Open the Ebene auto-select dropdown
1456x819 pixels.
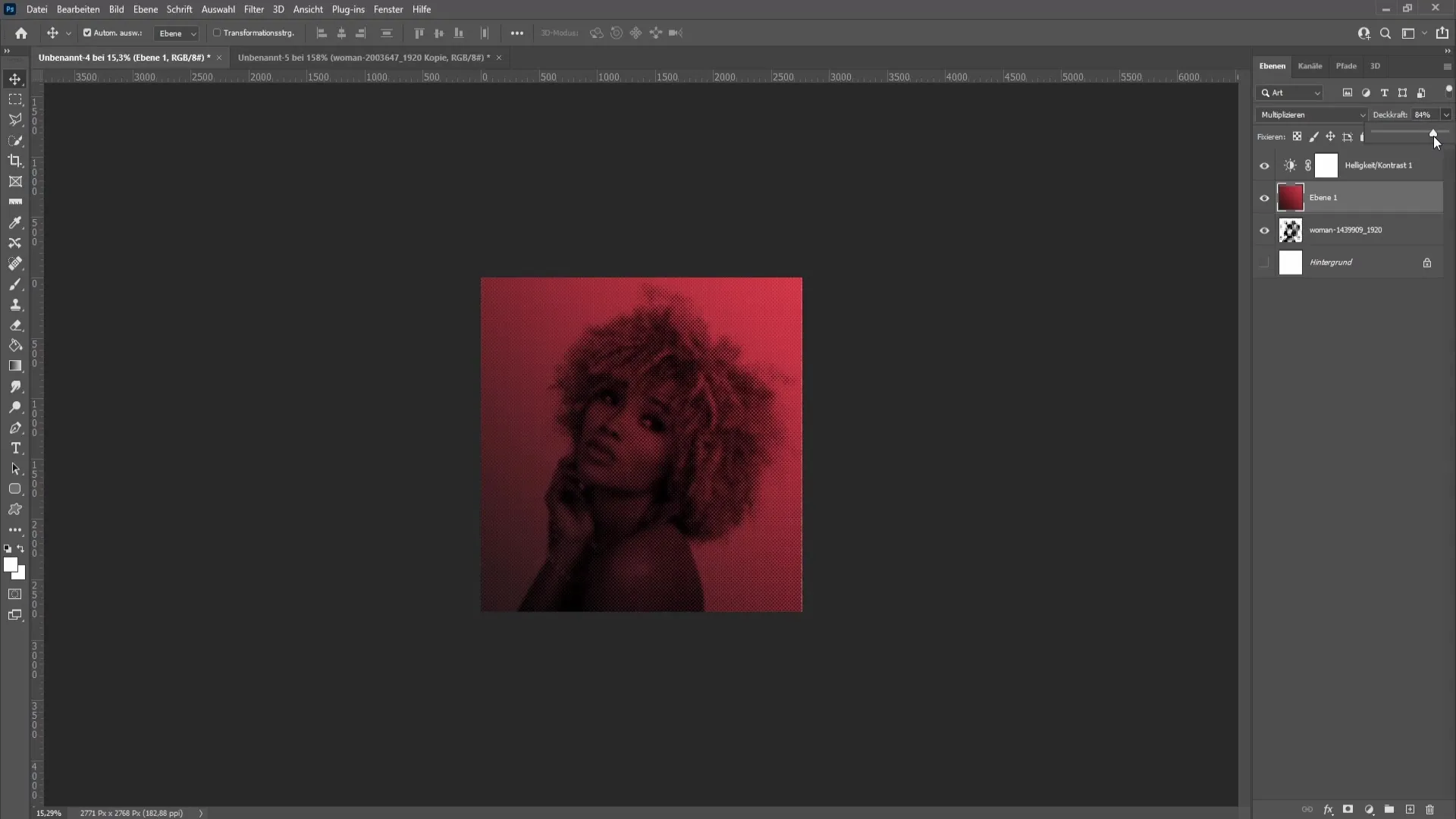pyautogui.click(x=177, y=33)
